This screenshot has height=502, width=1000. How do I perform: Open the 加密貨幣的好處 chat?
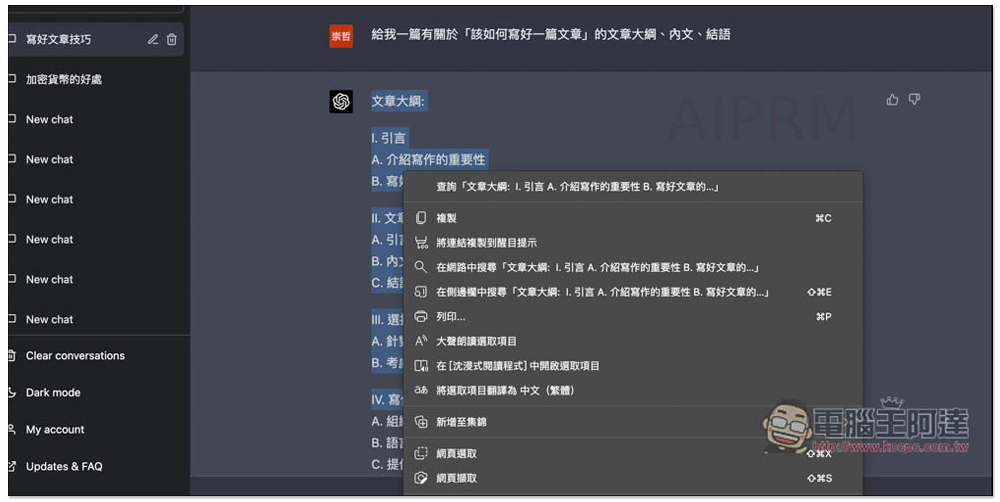point(64,79)
